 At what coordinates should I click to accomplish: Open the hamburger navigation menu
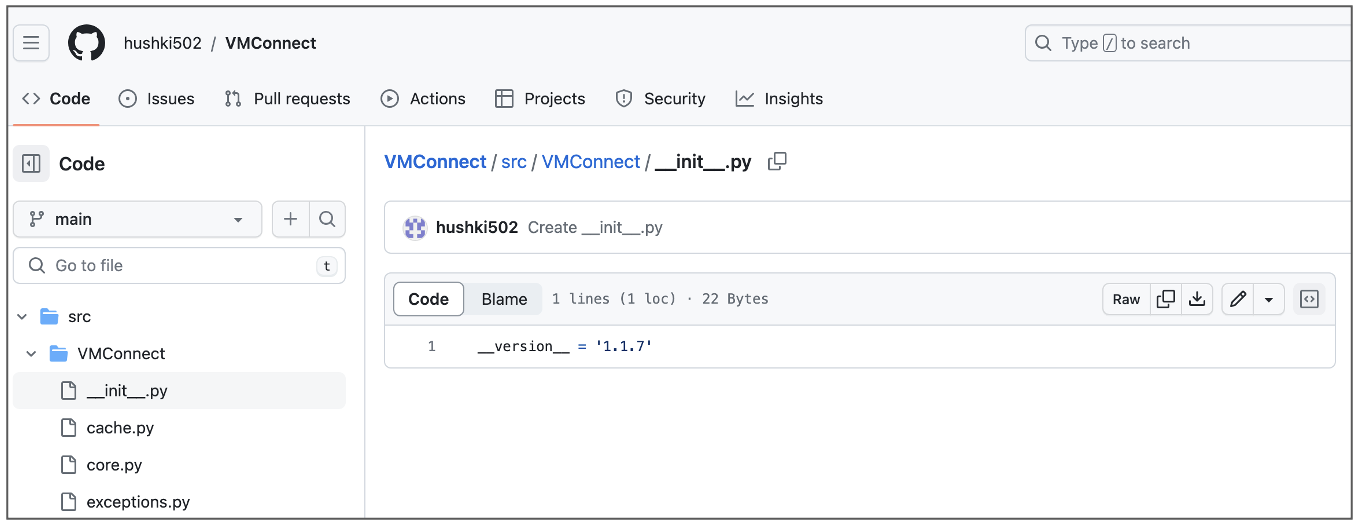coord(31,43)
